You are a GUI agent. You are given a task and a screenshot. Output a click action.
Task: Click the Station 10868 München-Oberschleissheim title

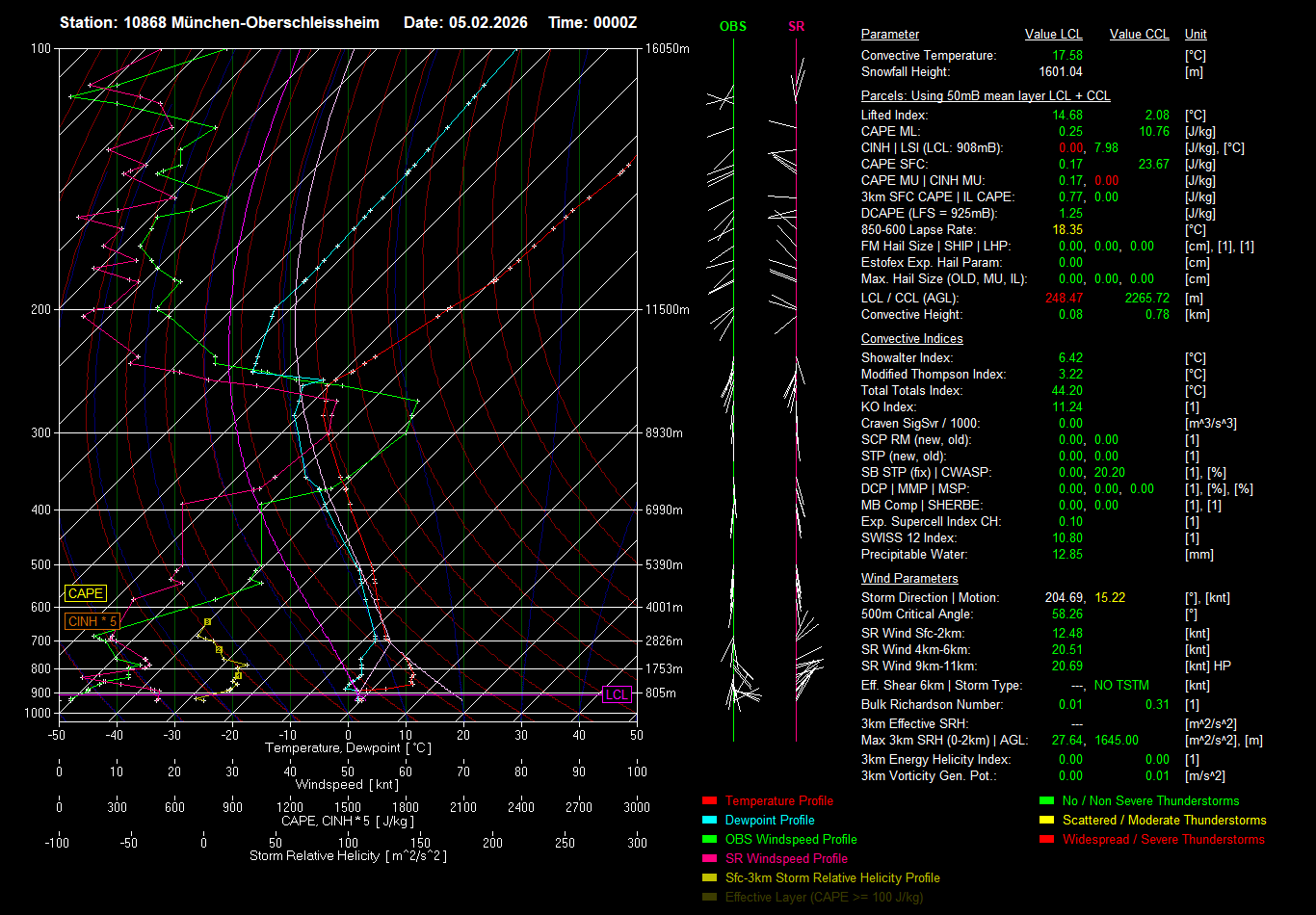220,22
